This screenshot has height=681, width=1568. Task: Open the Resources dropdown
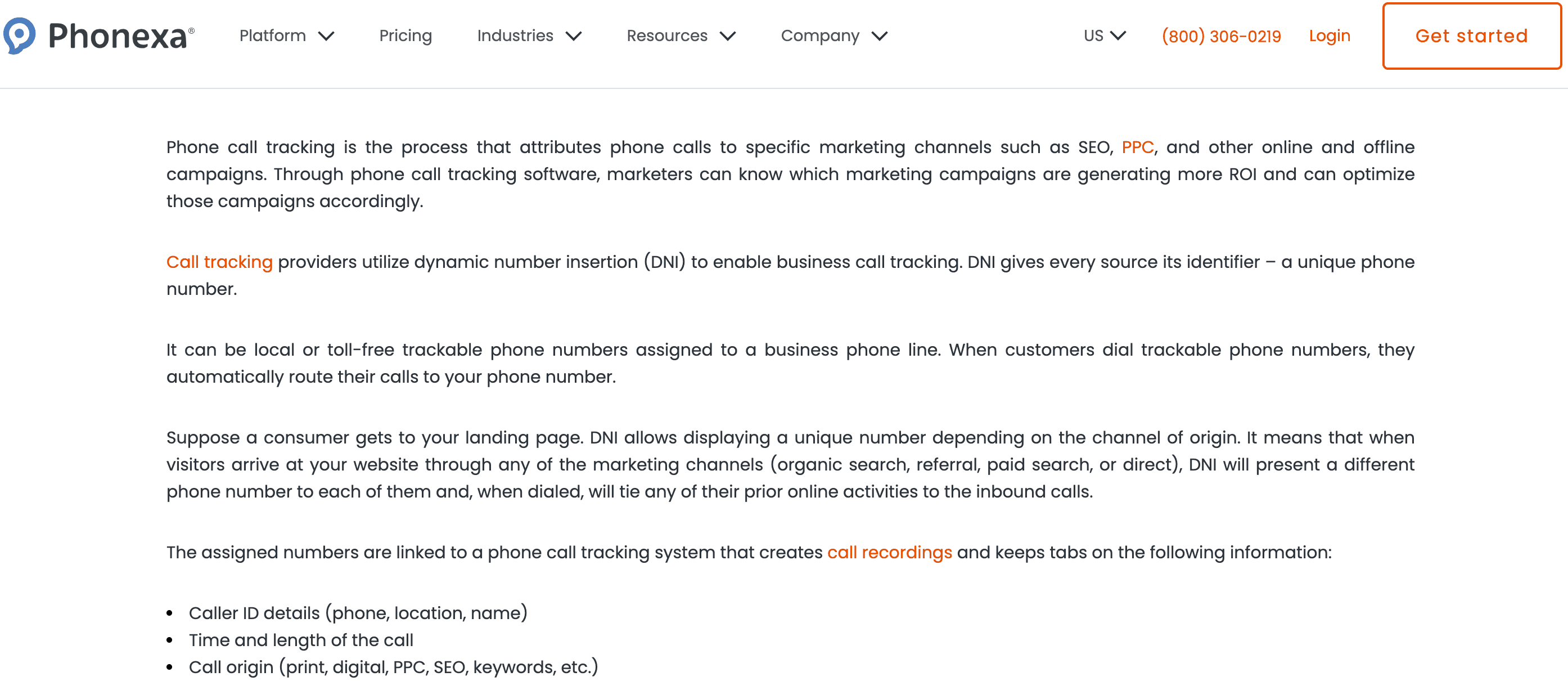coord(667,36)
